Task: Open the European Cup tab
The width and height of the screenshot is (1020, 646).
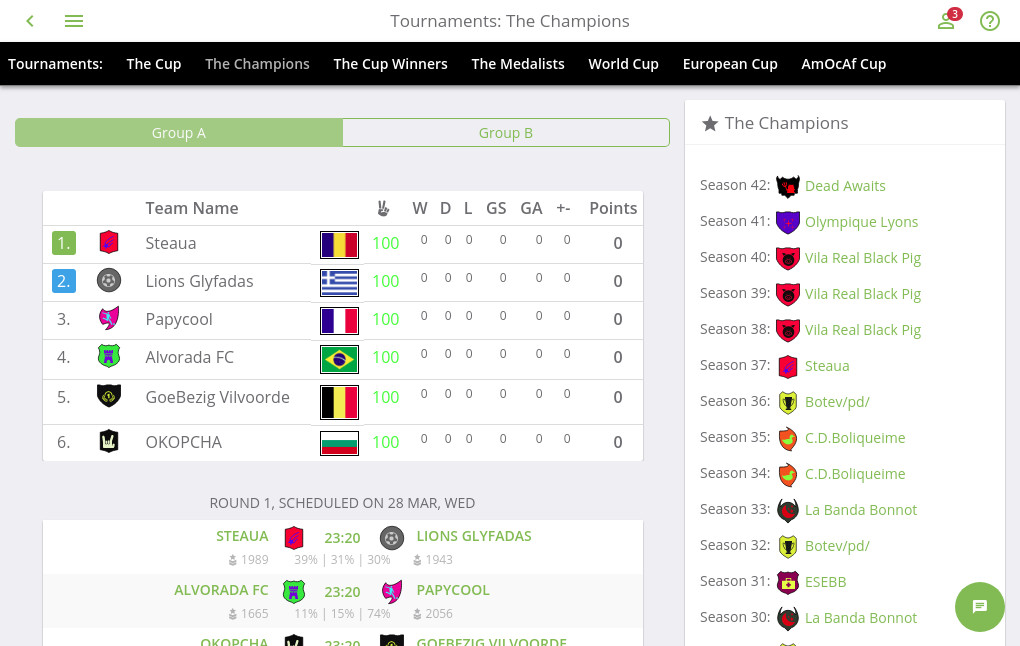Action: coord(730,64)
